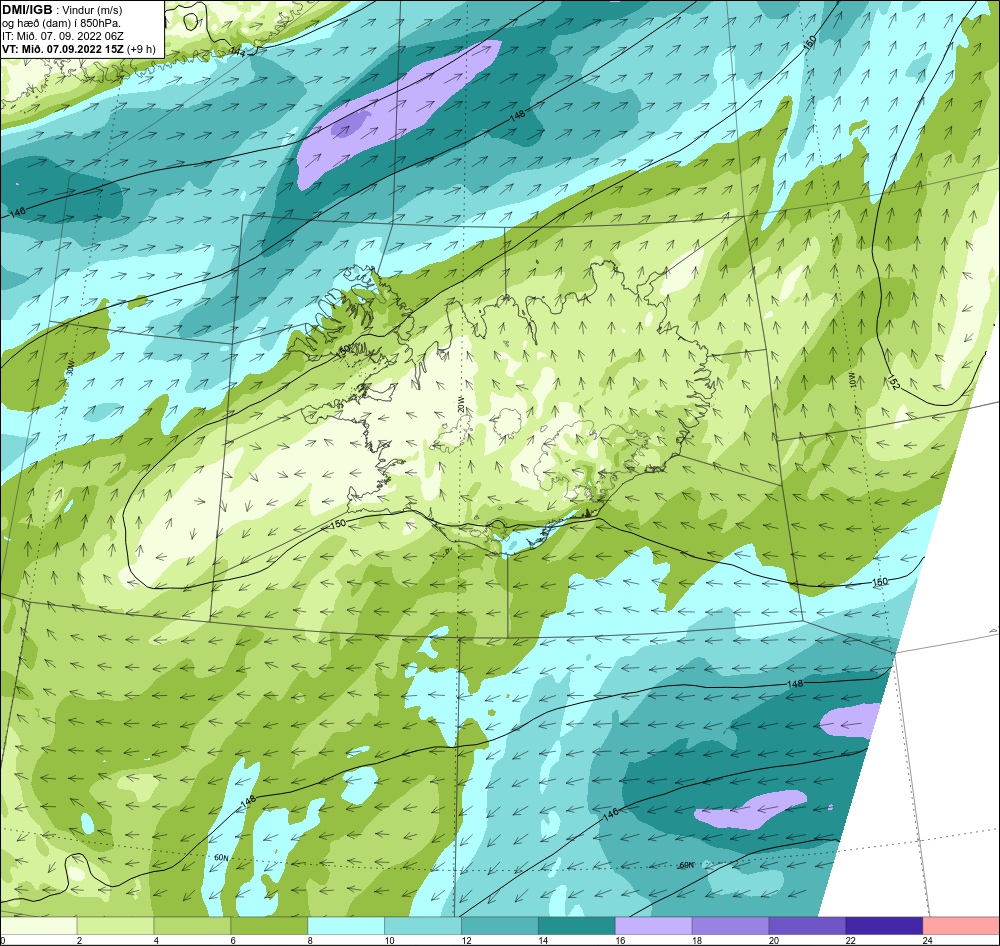Click the olive green 6–8 legend swatch
Screen dimensions: 1000x946
(268, 925)
